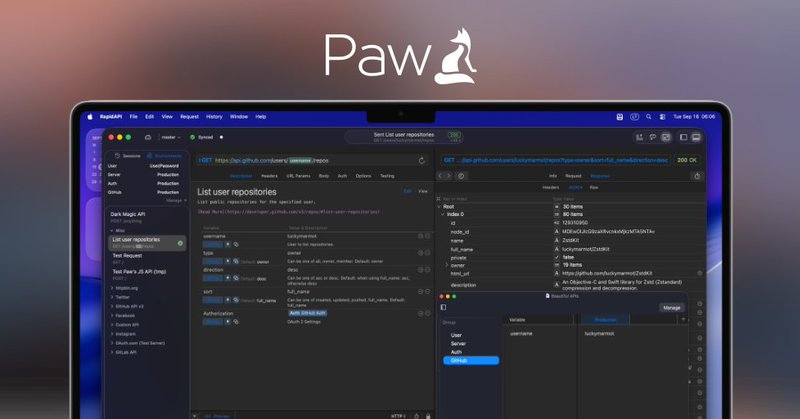Toggle the left sidebar layout icon in the toolbar
Viewport: 800px width, 419px height.
[684, 137]
